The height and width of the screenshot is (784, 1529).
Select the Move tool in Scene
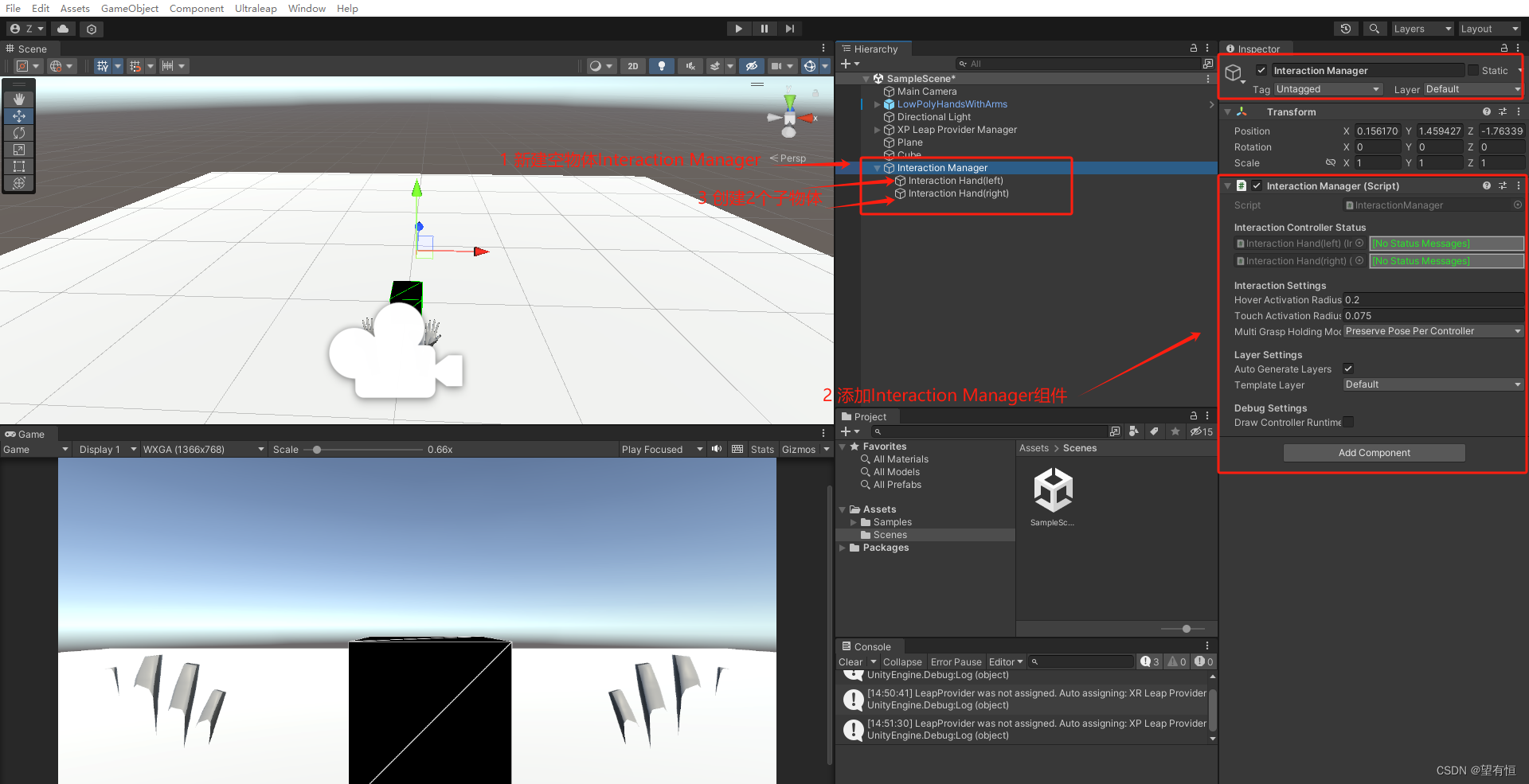[x=19, y=116]
